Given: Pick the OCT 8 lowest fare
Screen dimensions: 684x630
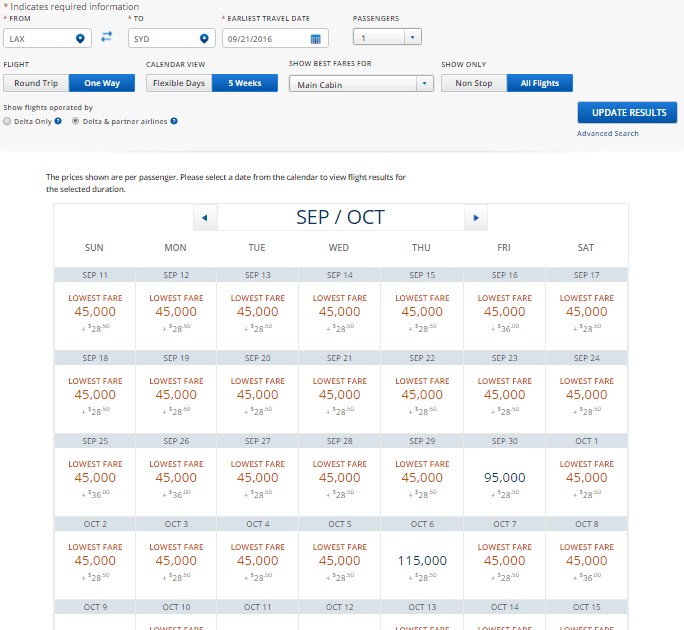Looking at the screenshot, I should pos(586,564).
